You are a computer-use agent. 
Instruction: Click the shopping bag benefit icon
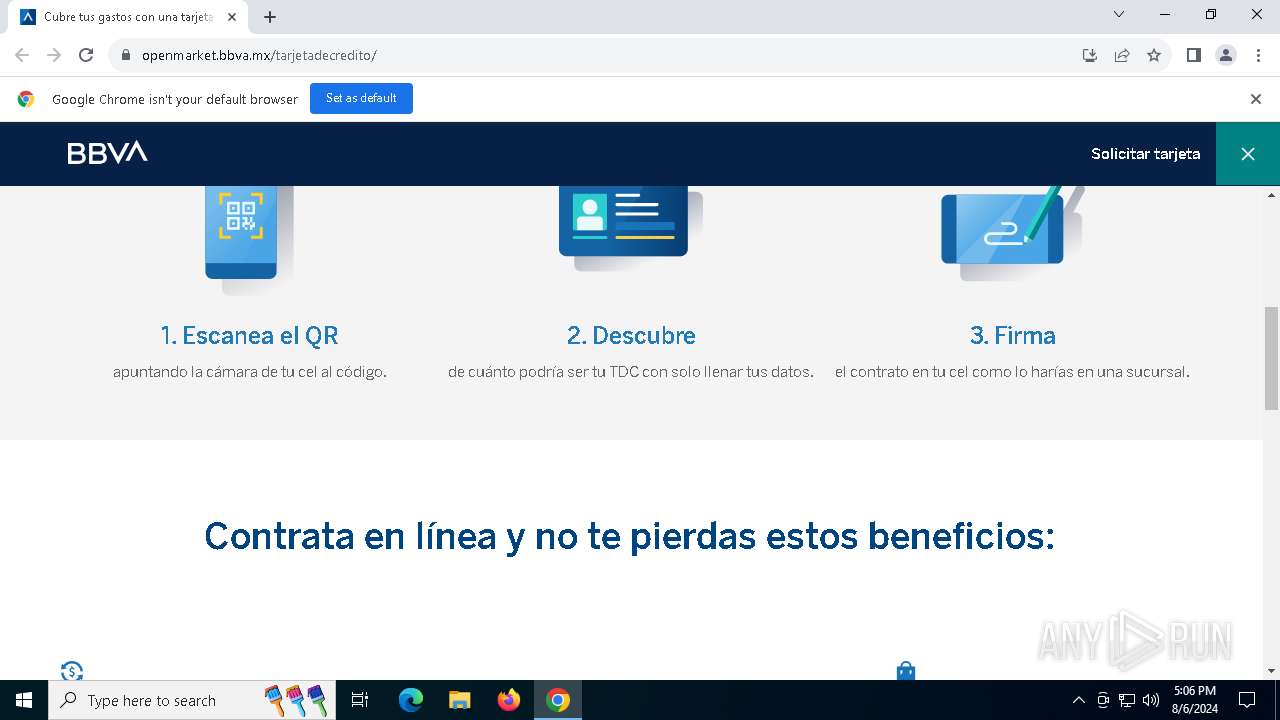tap(906, 671)
